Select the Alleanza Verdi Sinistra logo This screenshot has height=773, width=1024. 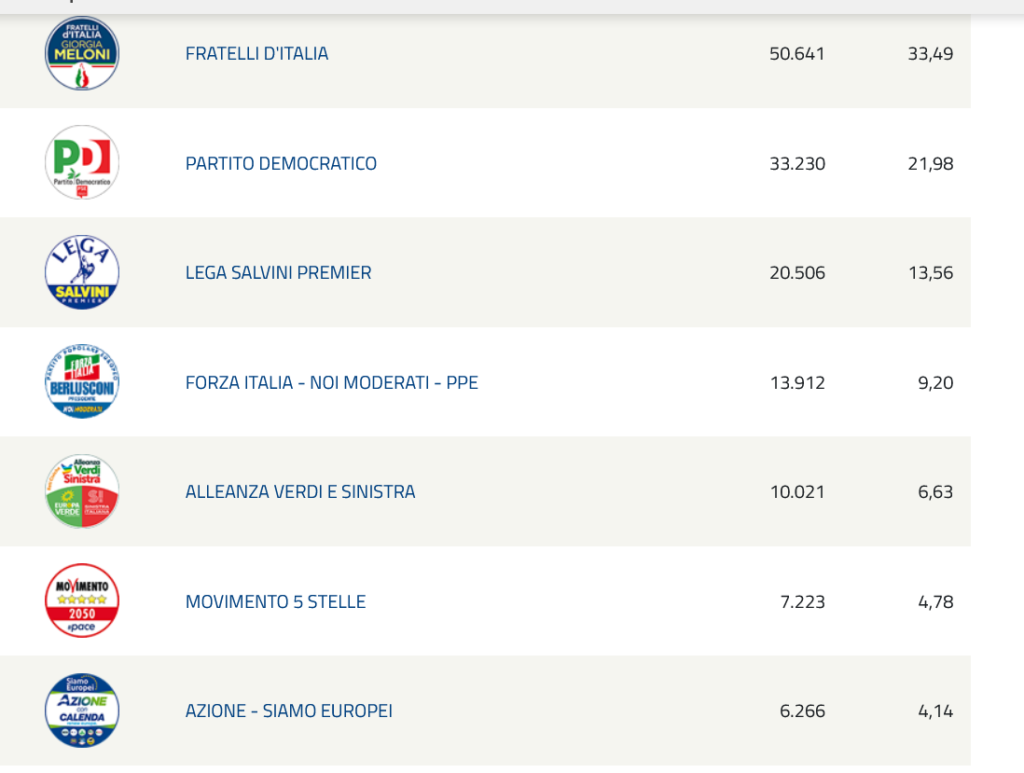[x=82, y=492]
